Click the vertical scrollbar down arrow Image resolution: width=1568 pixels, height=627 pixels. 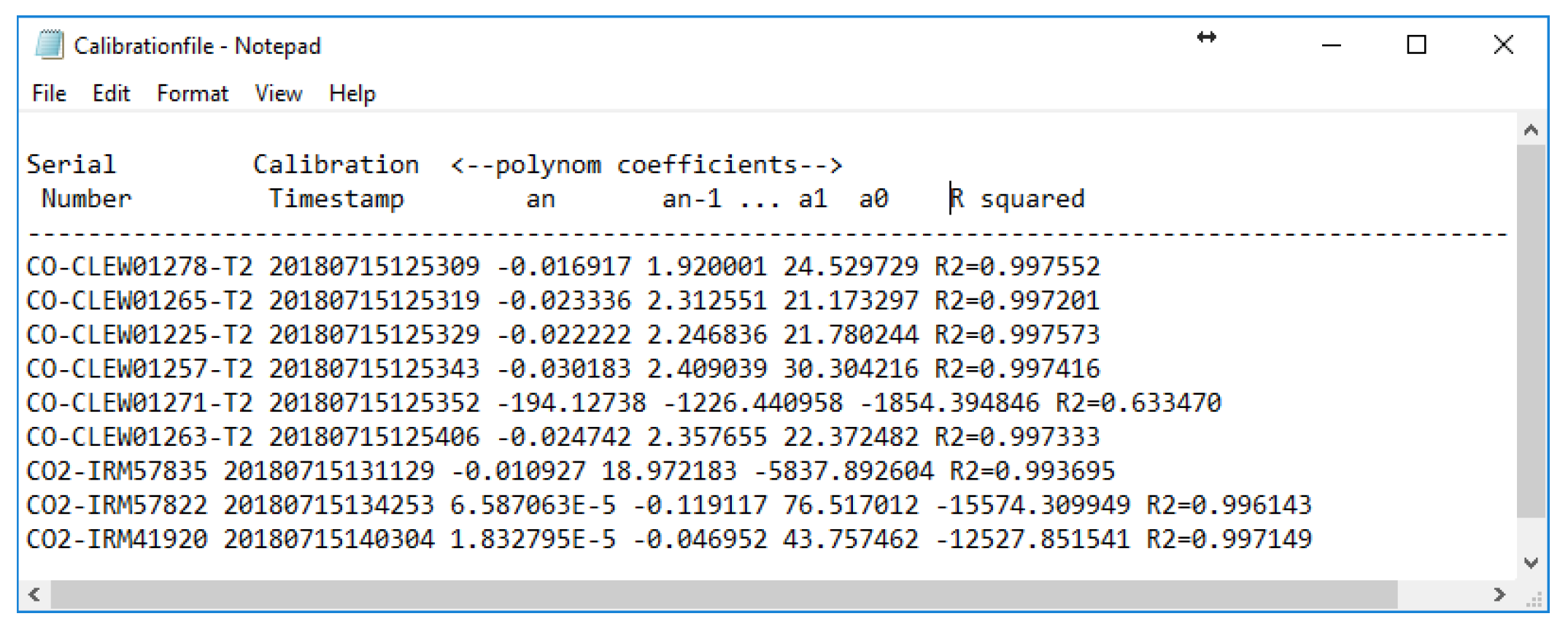click(x=1531, y=563)
